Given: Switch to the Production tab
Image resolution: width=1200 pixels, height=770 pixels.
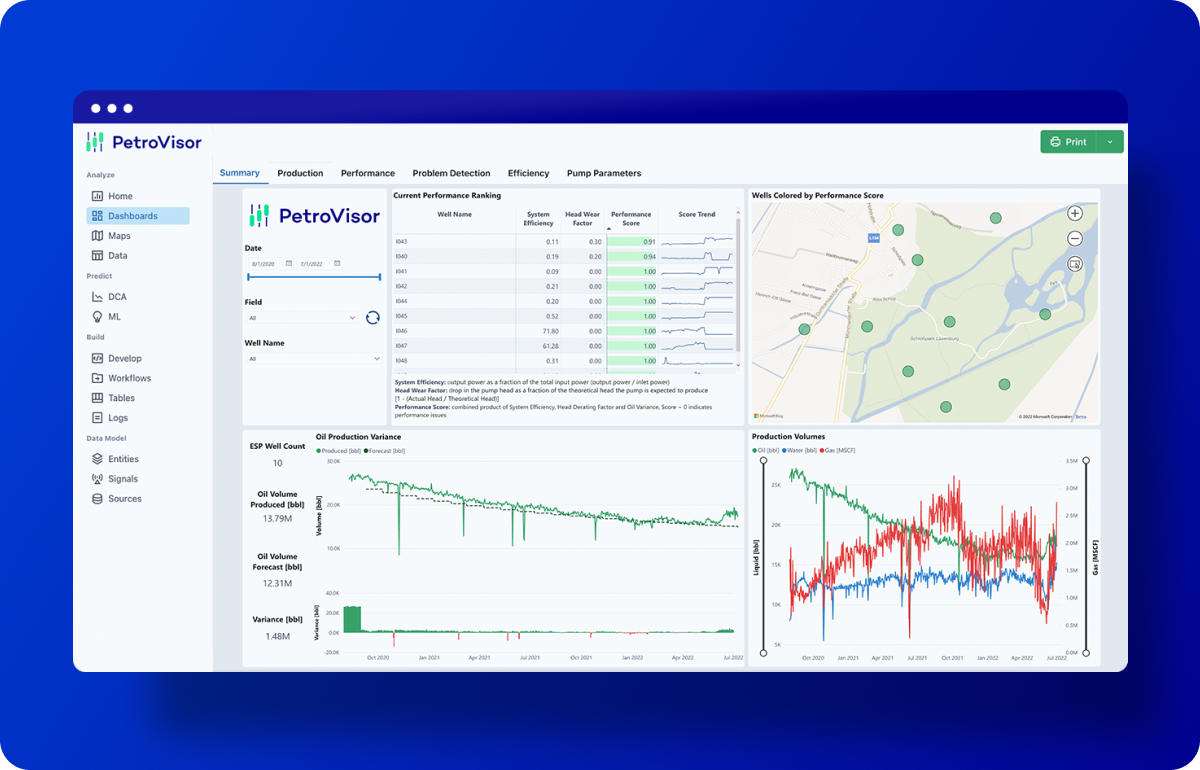Looking at the screenshot, I should [300, 173].
